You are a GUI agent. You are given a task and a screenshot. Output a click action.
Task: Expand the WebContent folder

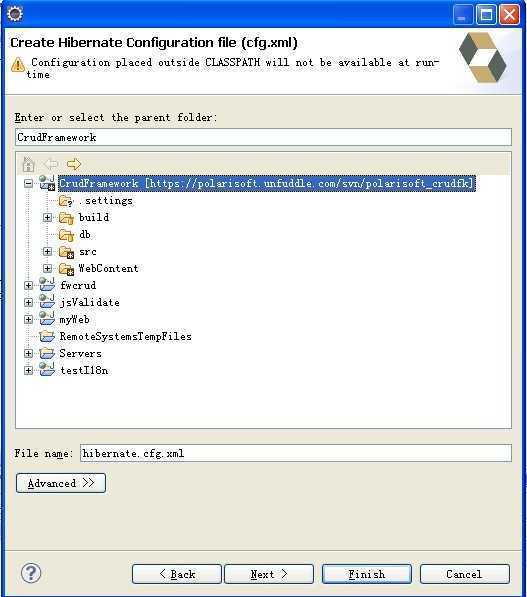tap(47, 268)
